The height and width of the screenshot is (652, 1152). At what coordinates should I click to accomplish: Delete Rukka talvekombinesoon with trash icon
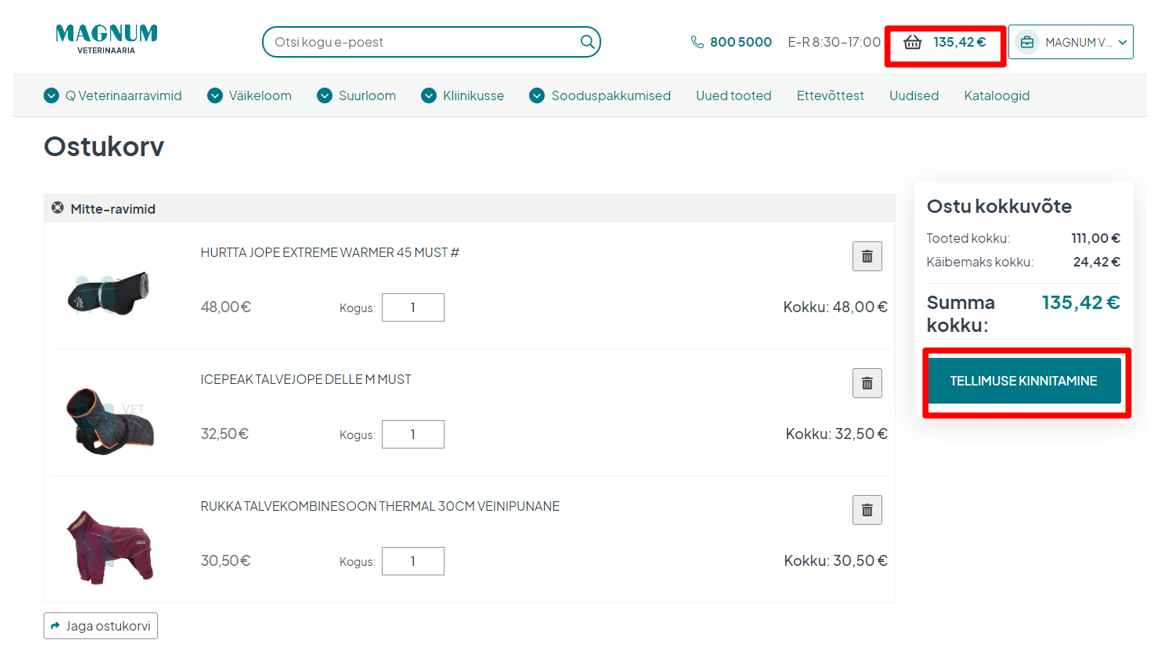[x=867, y=510]
